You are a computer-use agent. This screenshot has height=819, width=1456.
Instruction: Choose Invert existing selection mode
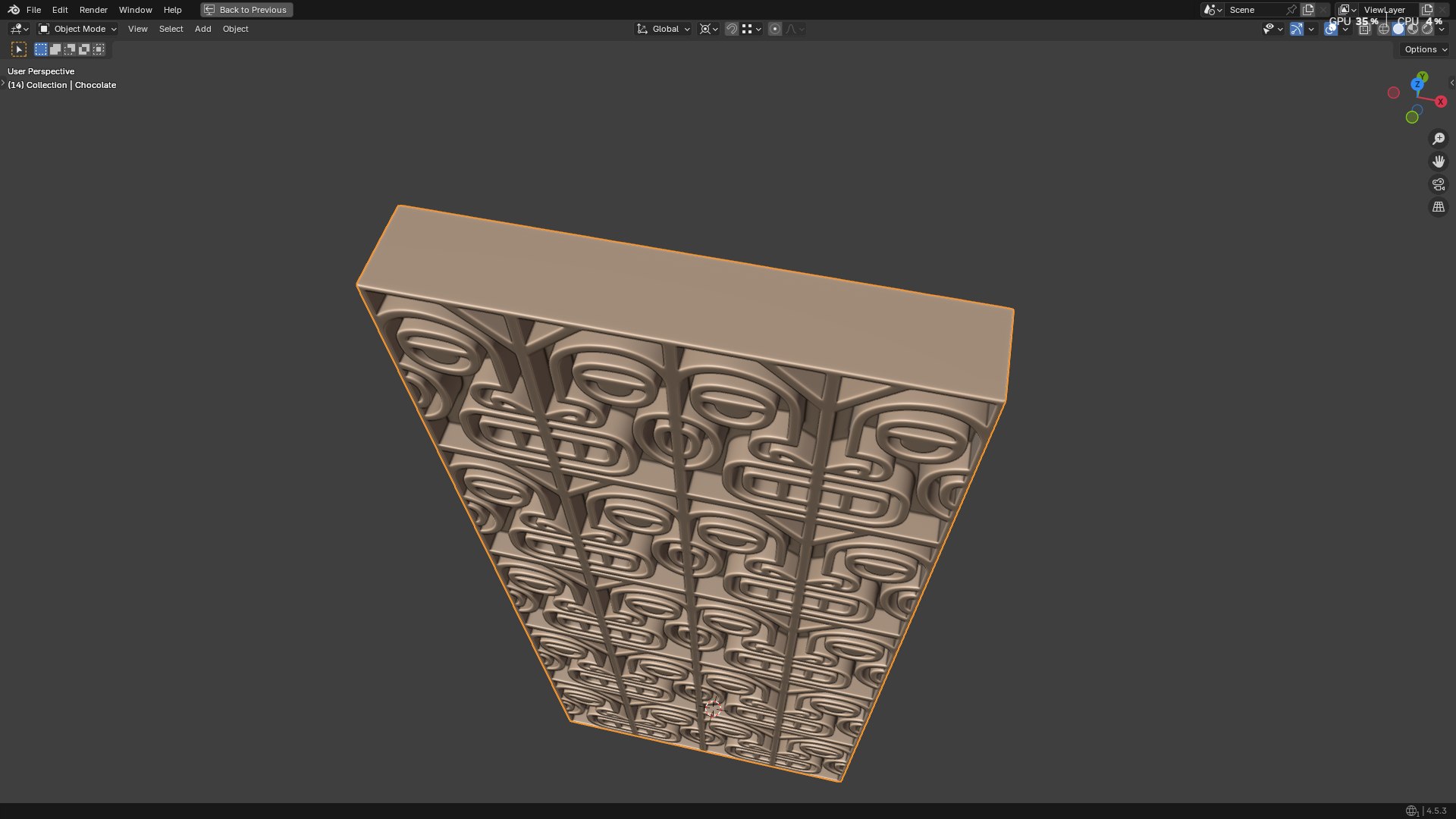tap(84, 49)
